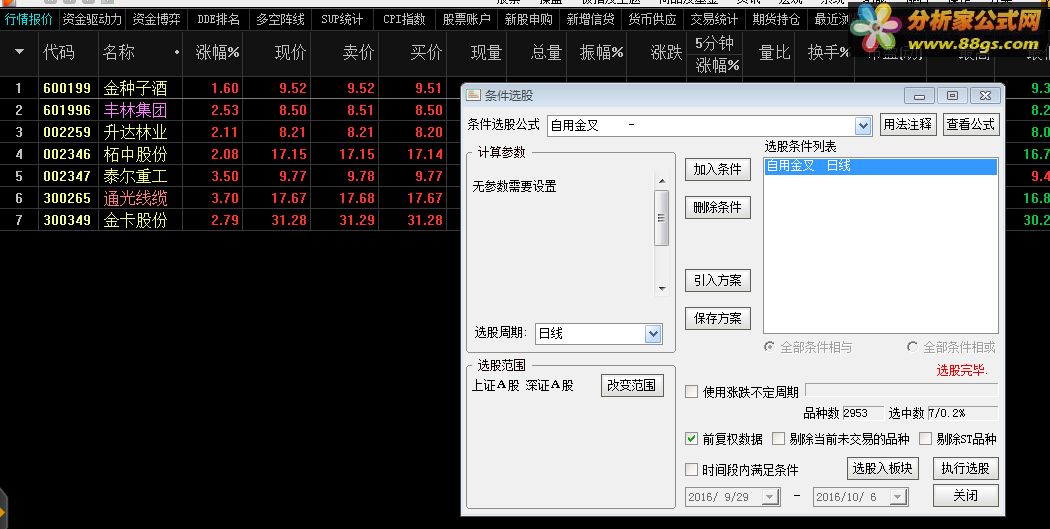
Task: Switch to 资金博弈 tab
Action: pyautogui.click(x=156, y=19)
